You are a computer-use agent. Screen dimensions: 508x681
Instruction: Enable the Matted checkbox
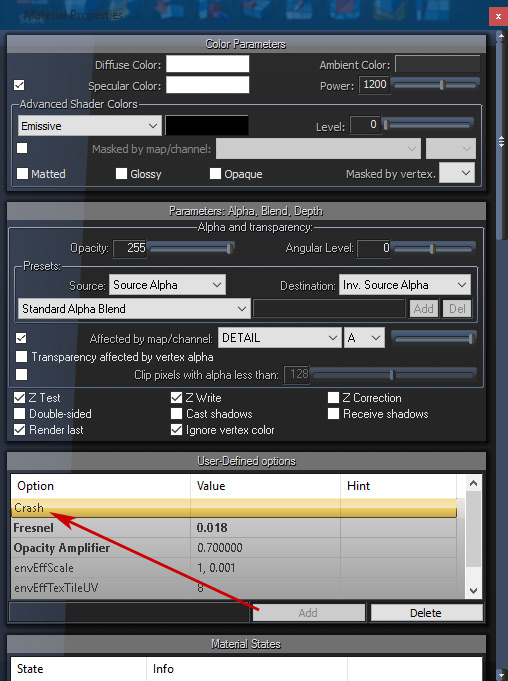[22, 174]
